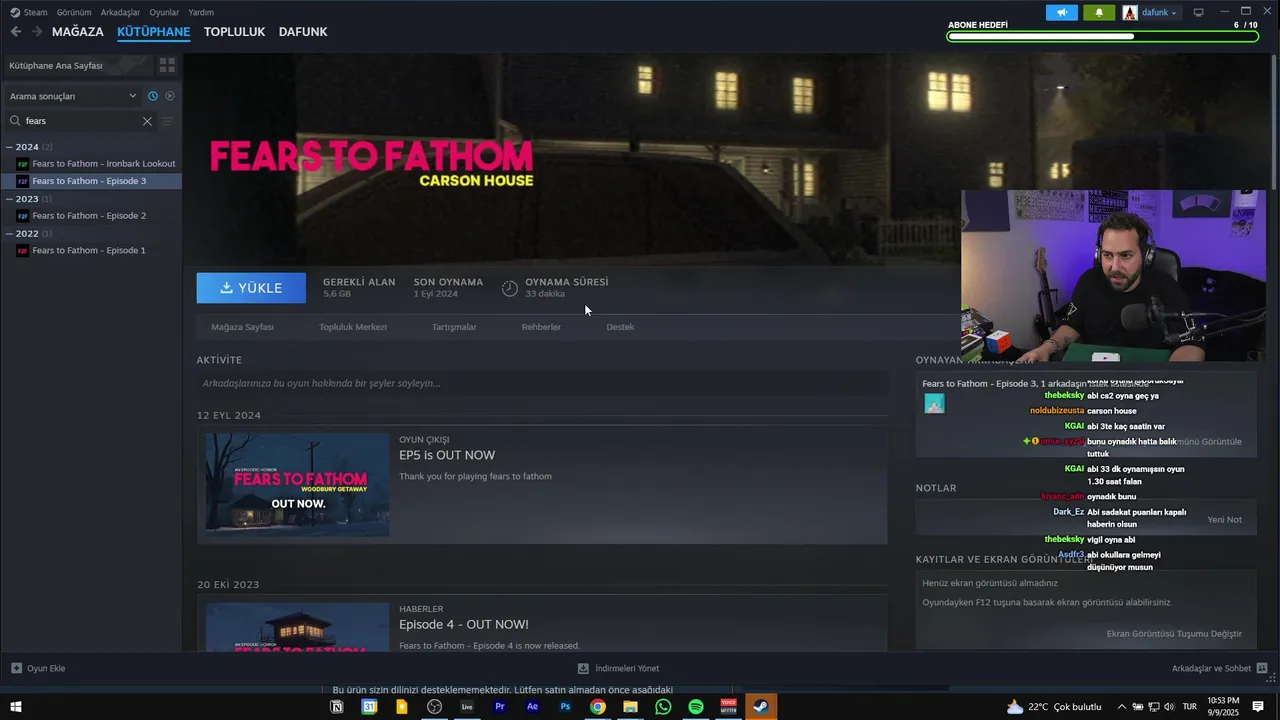Click Yeni Not to add a note
Viewport: 1280px width, 720px height.
point(1224,520)
